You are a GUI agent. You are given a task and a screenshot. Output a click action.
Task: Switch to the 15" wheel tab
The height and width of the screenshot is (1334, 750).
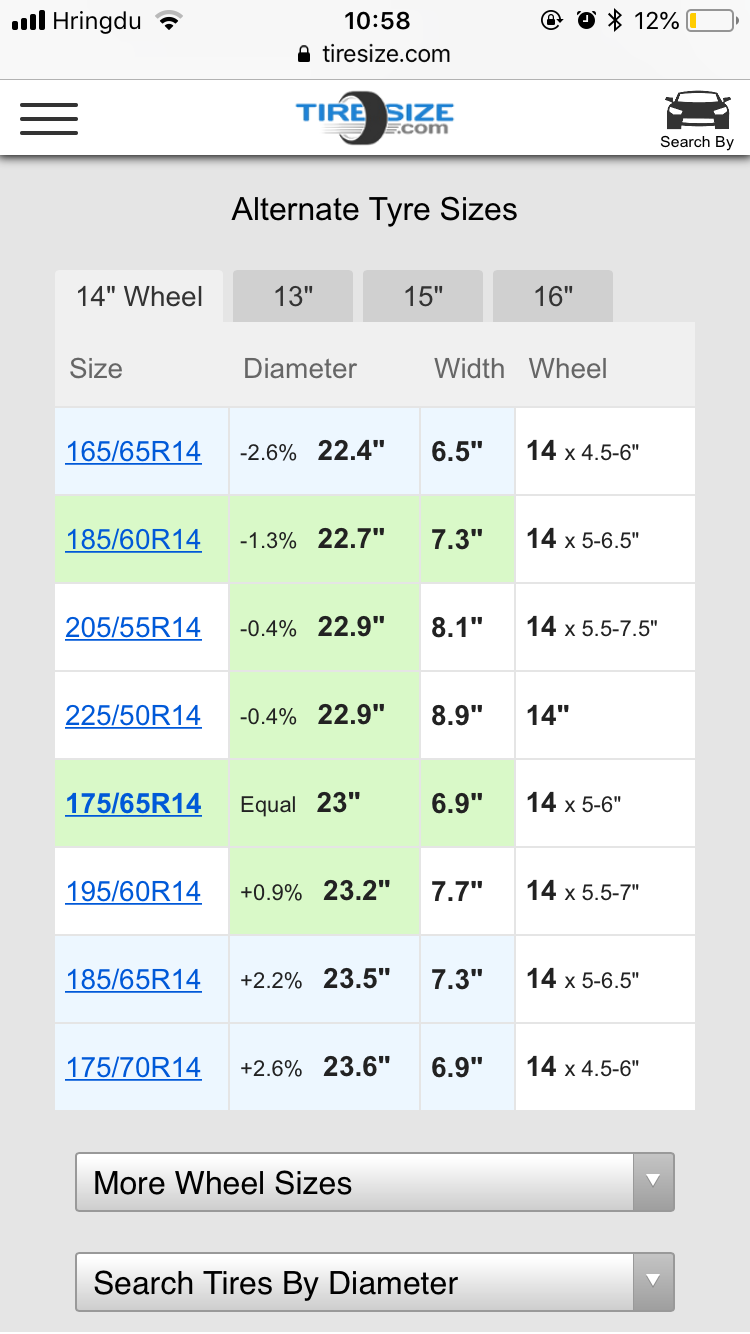(423, 297)
